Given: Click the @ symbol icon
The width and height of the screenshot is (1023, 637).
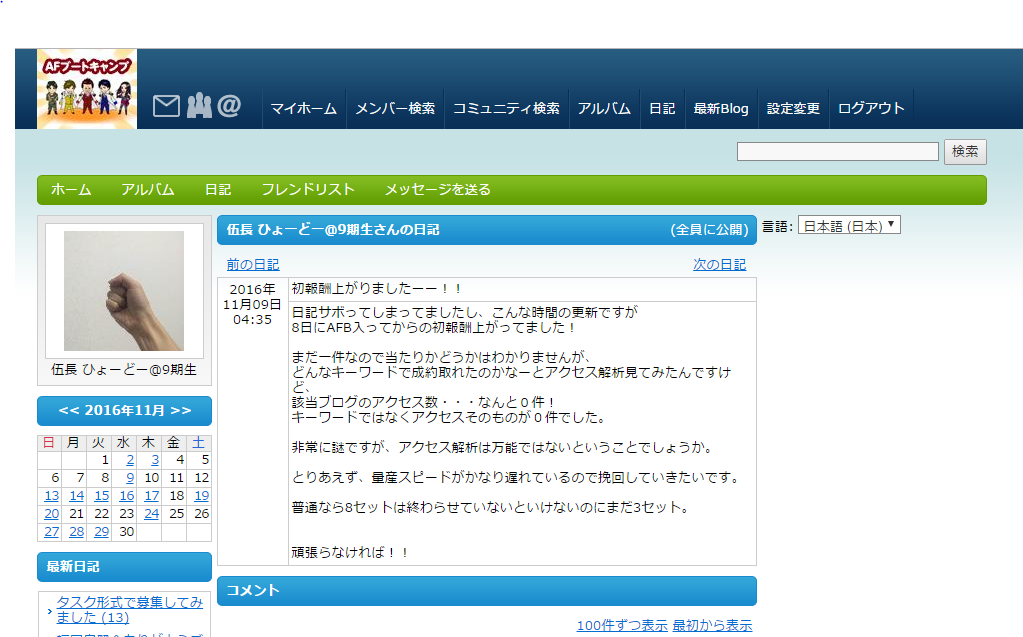Looking at the screenshot, I should 229,106.
